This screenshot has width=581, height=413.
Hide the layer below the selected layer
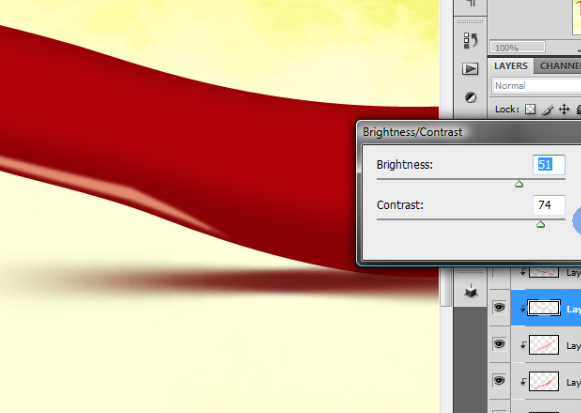point(499,344)
